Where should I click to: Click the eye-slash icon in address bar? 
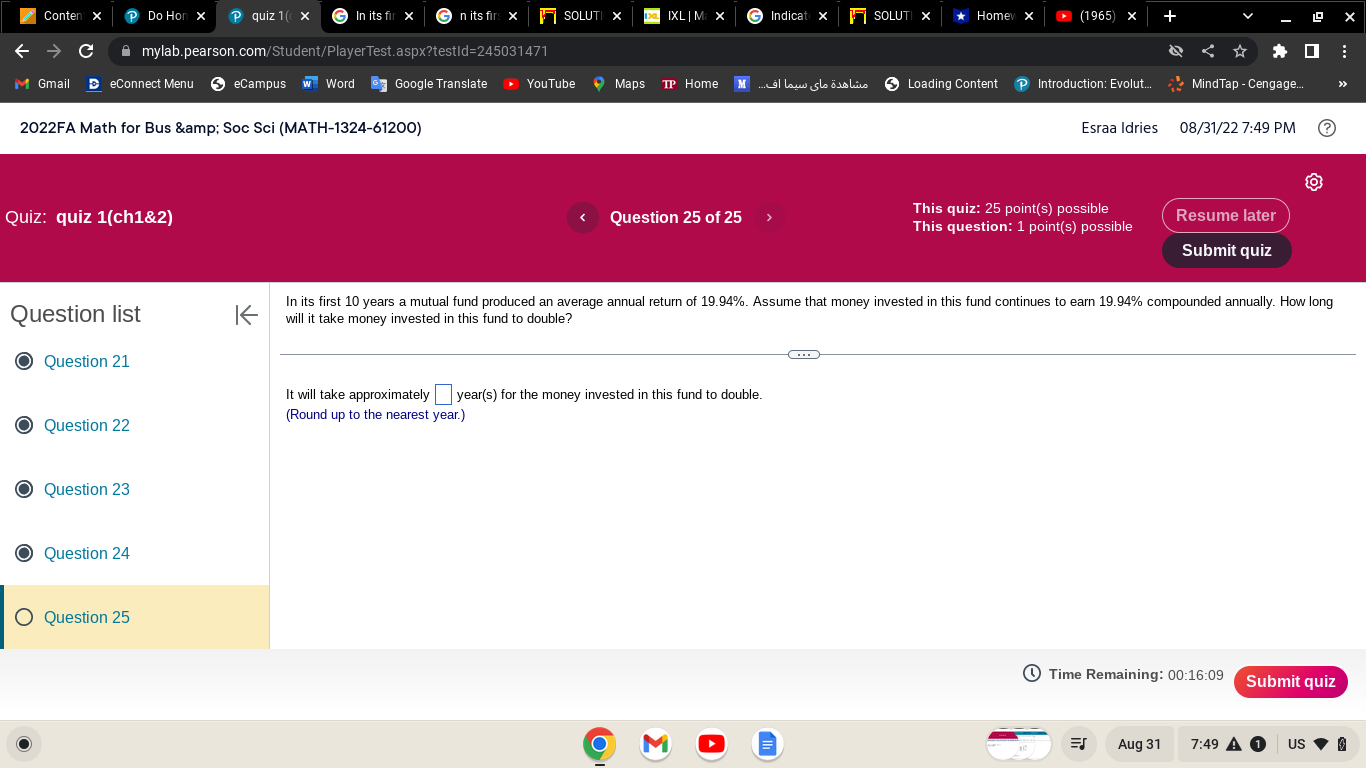[1176, 51]
